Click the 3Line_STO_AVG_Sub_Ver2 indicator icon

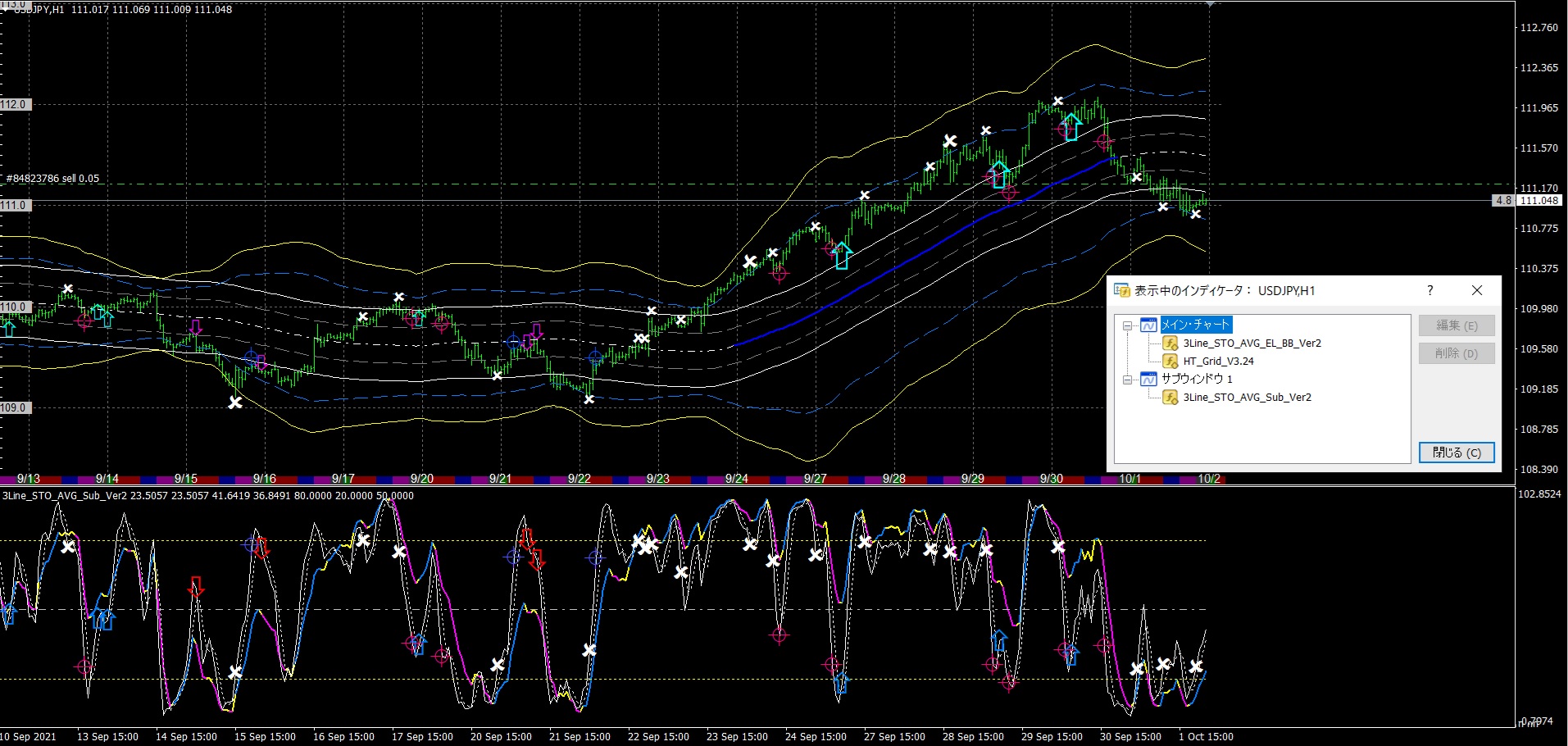tap(1170, 398)
